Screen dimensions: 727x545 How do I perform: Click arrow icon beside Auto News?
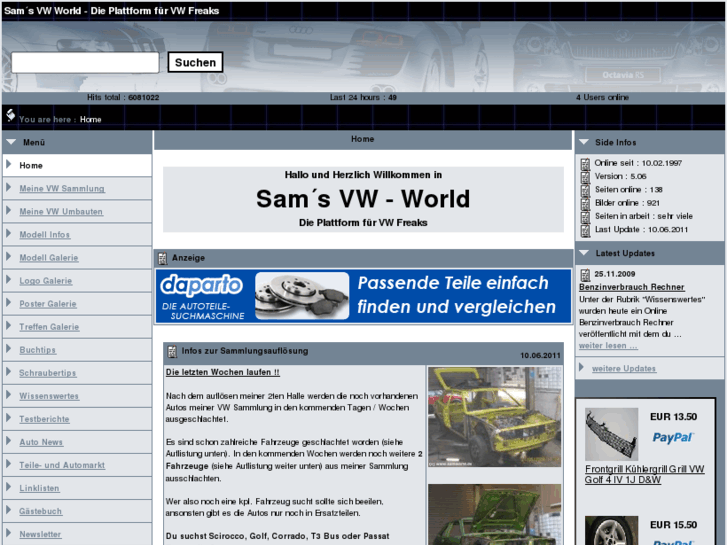point(8,441)
